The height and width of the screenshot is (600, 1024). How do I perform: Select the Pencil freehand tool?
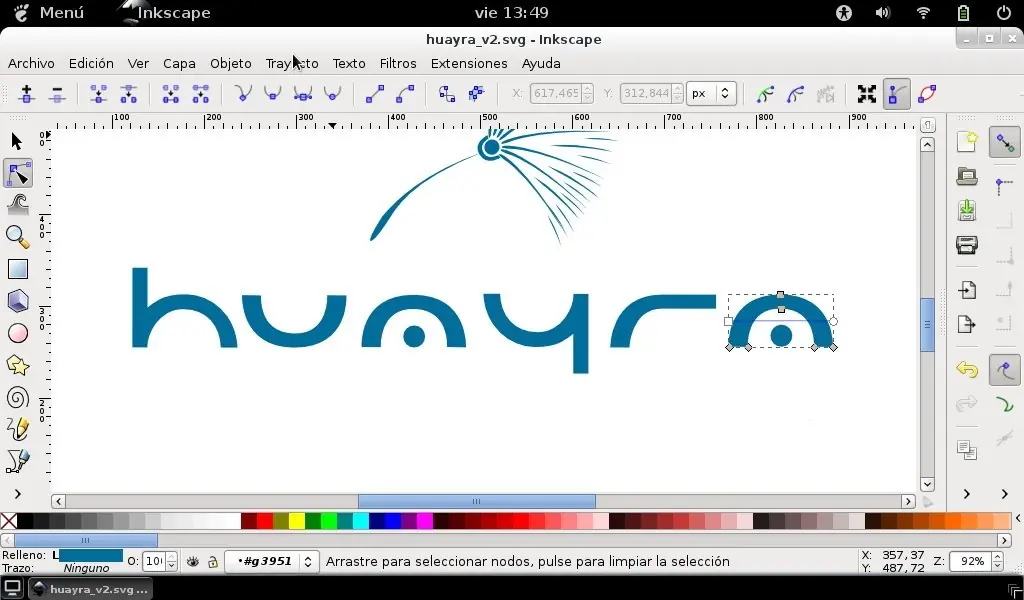pos(18,430)
